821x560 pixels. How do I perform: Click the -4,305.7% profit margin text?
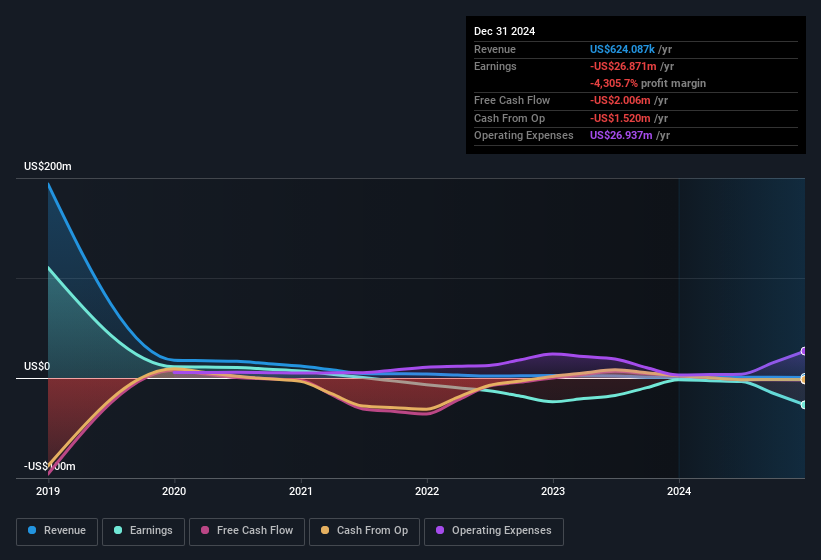[648, 83]
